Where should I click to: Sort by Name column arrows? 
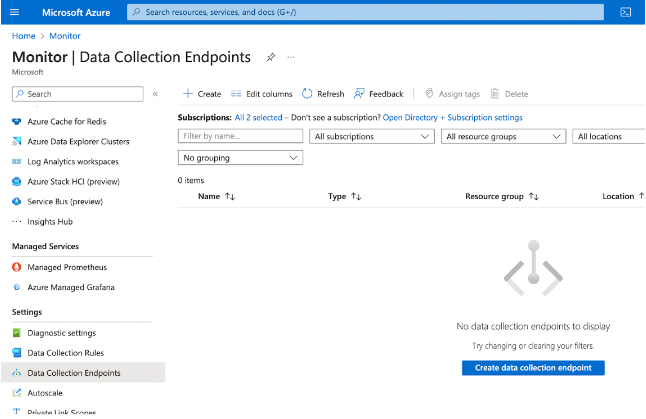(x=230, y=197)
